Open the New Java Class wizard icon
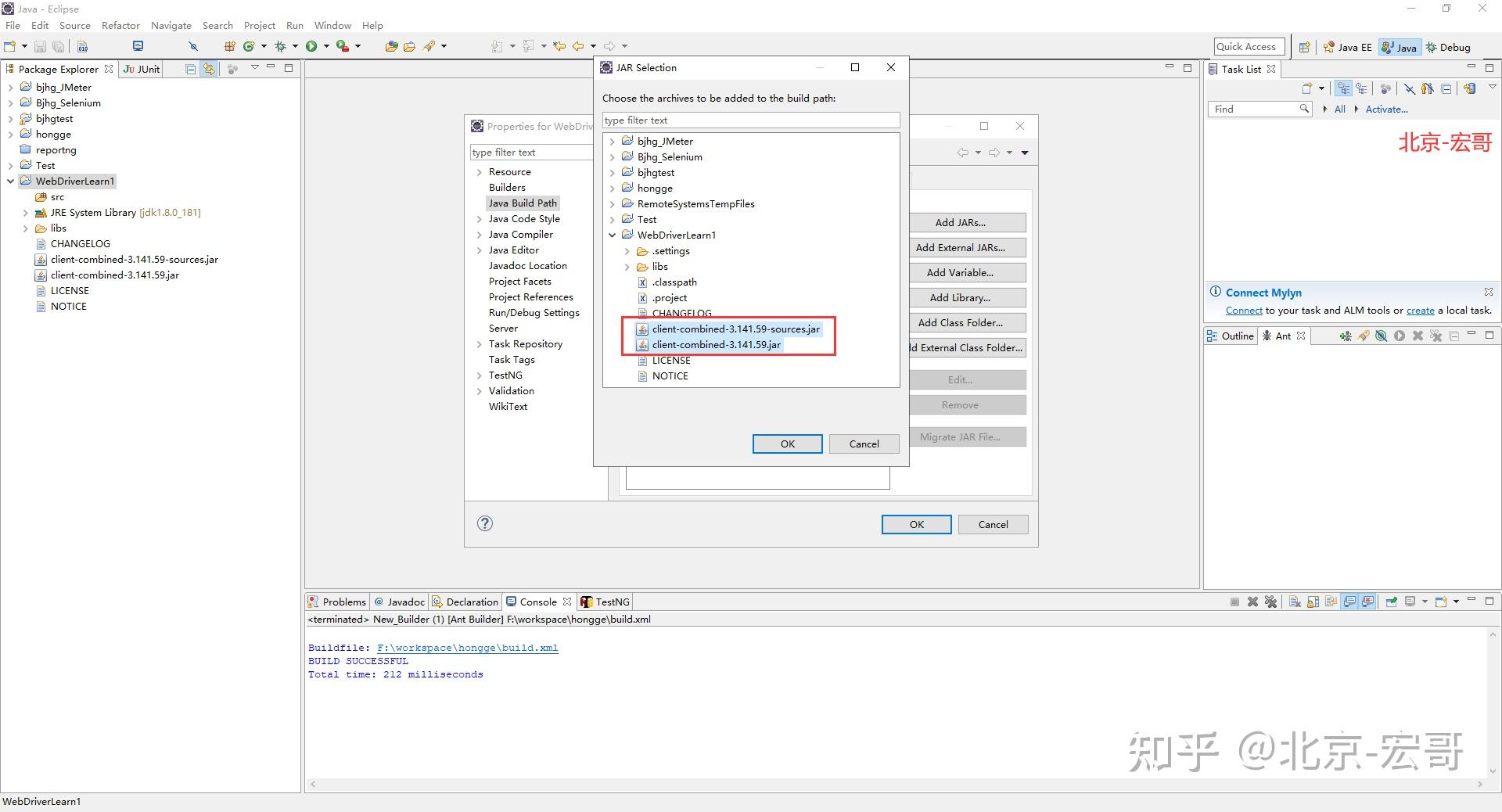Viewport: 1502px width, 812px height. coord(249,46)
